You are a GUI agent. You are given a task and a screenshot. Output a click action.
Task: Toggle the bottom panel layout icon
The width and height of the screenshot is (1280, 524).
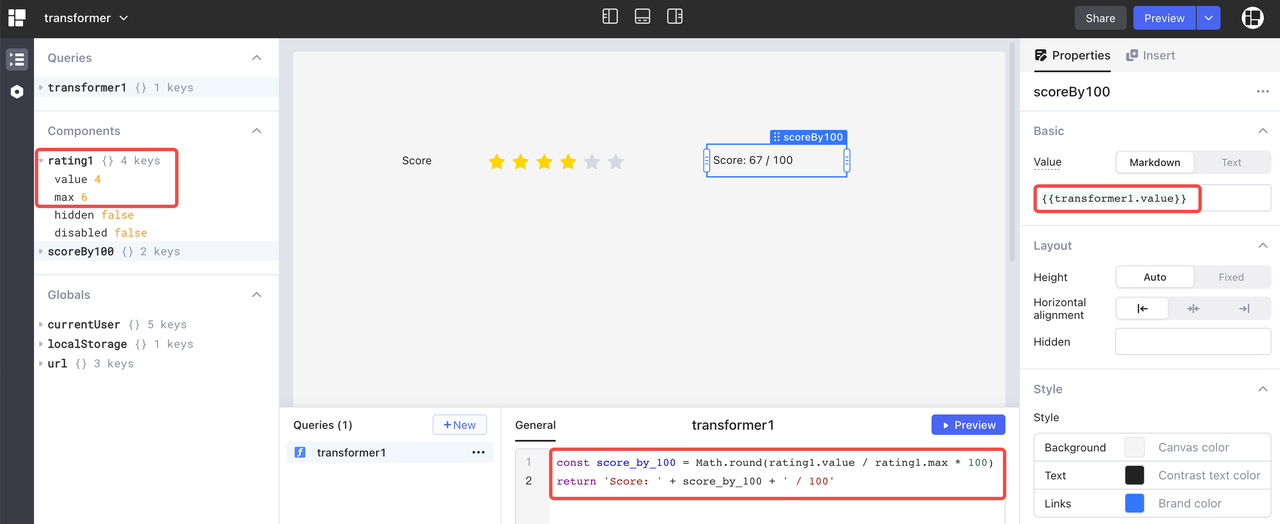[642, 17]
